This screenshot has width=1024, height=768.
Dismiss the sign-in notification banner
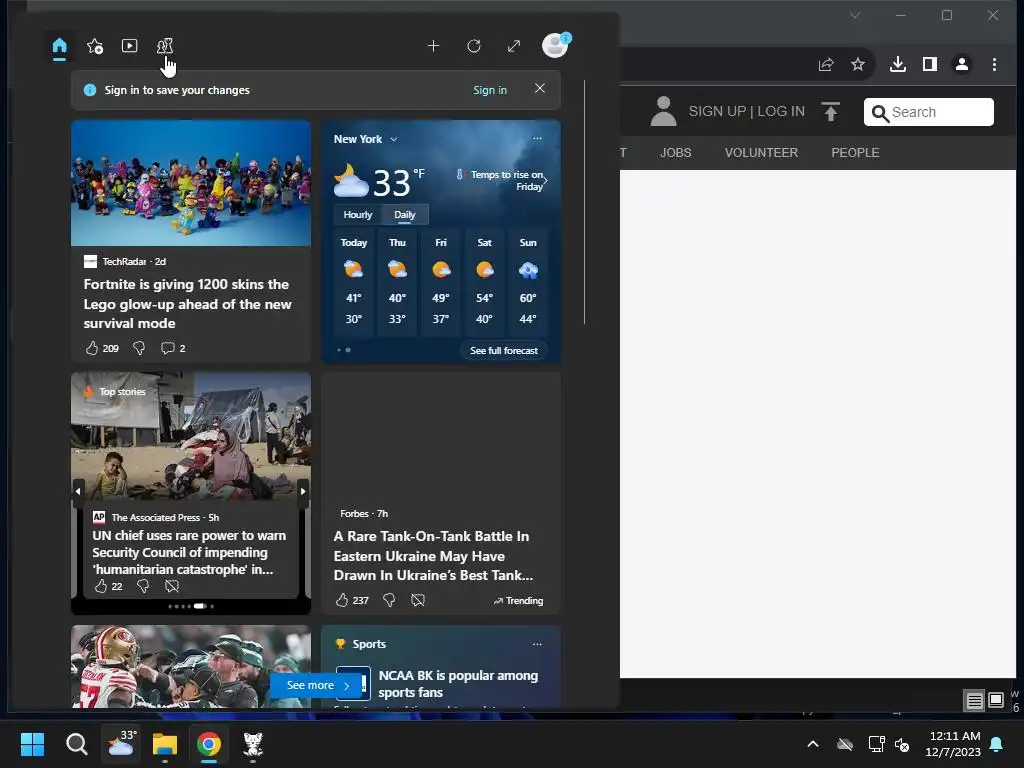click(539, 88)
